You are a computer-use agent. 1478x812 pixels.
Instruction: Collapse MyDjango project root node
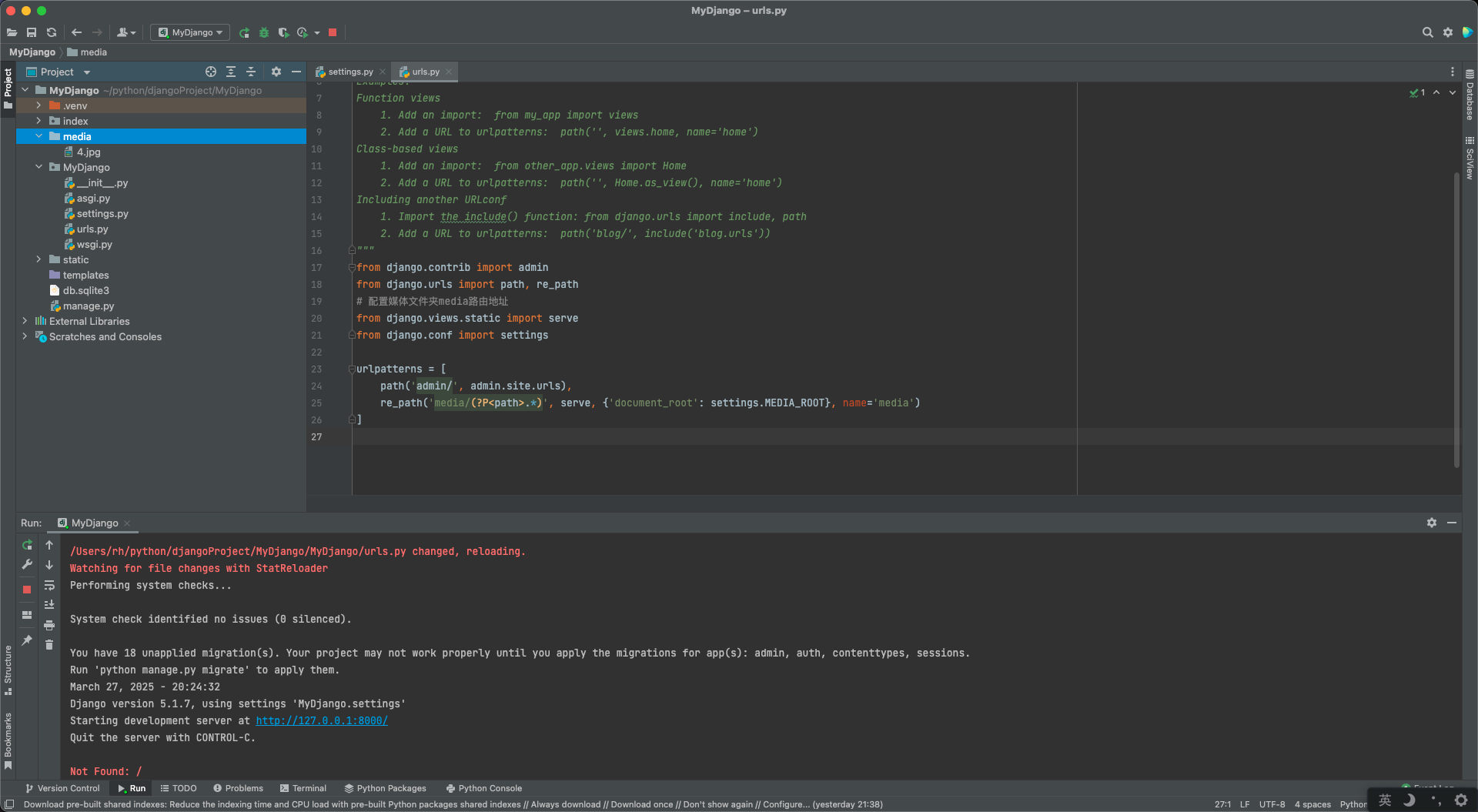coord(25,90)
